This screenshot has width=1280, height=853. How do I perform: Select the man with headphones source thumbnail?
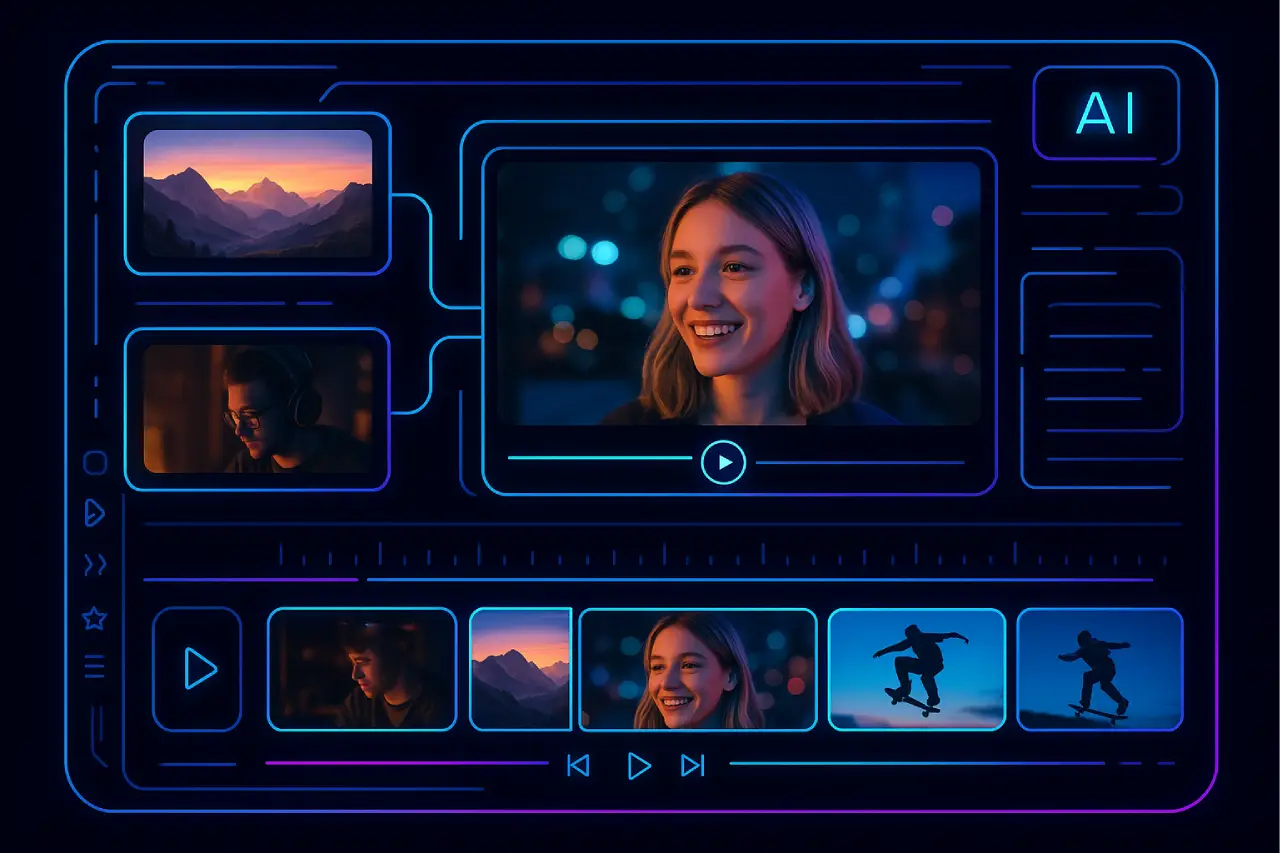coord(257,409)
